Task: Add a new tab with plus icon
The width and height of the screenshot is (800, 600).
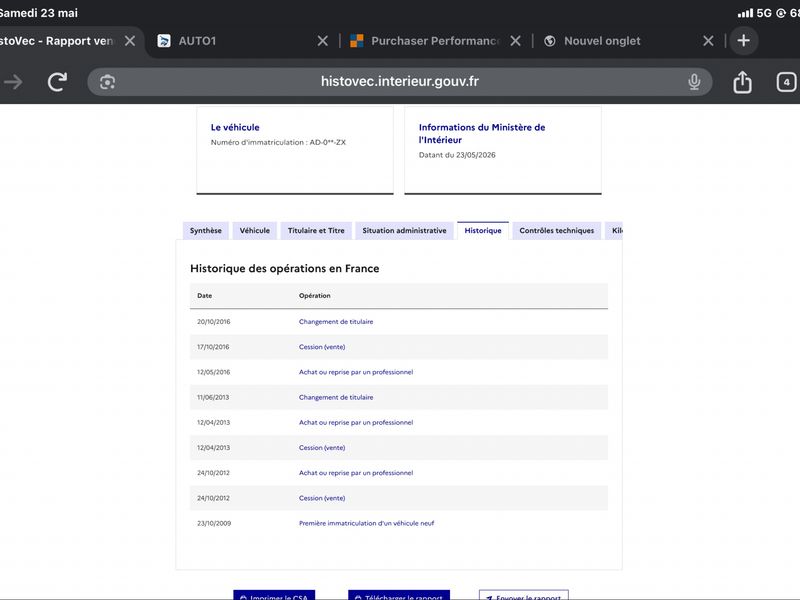Action: coord(743,40)
